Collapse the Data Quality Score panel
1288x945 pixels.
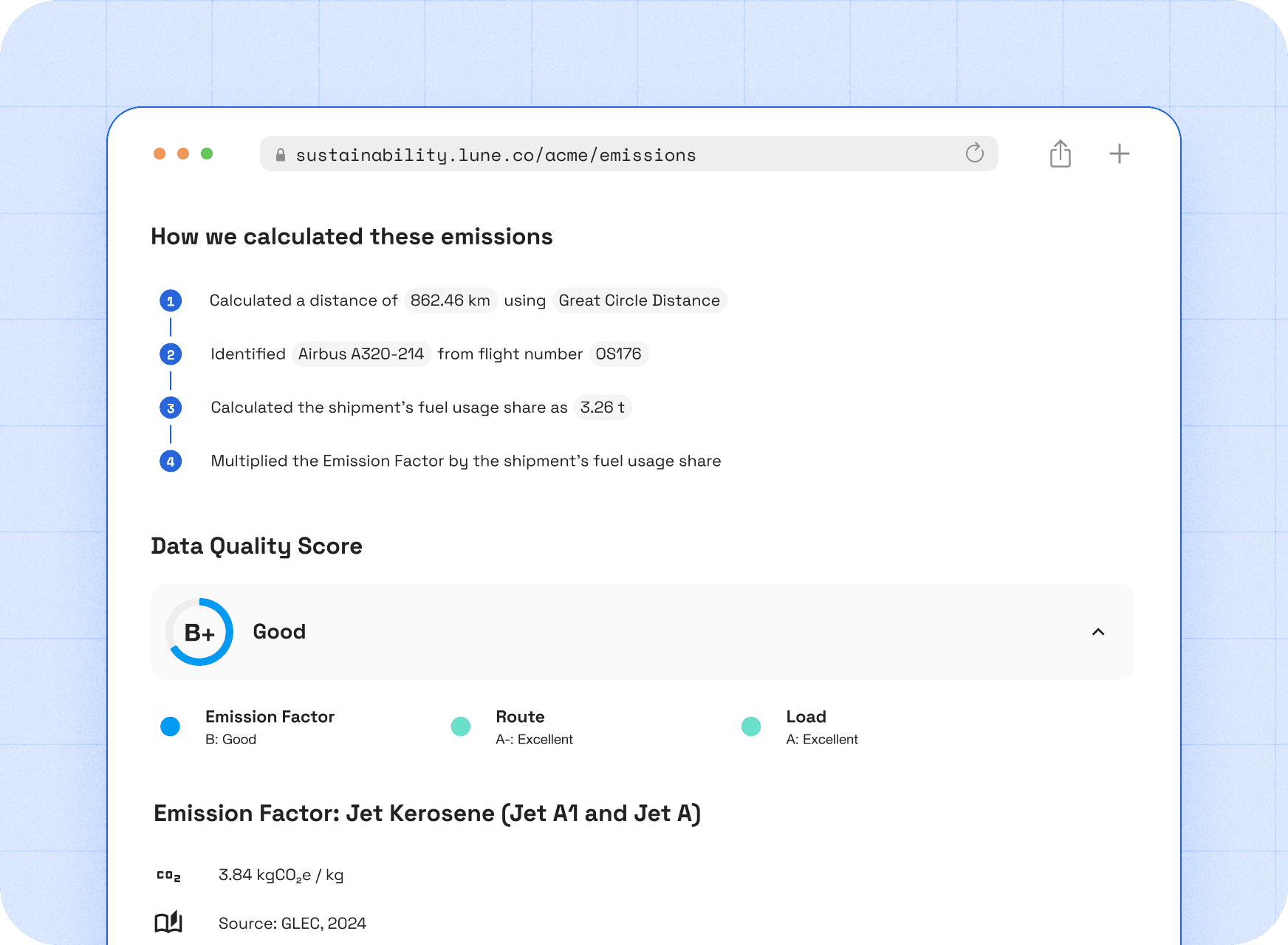tap(1097, 632)
